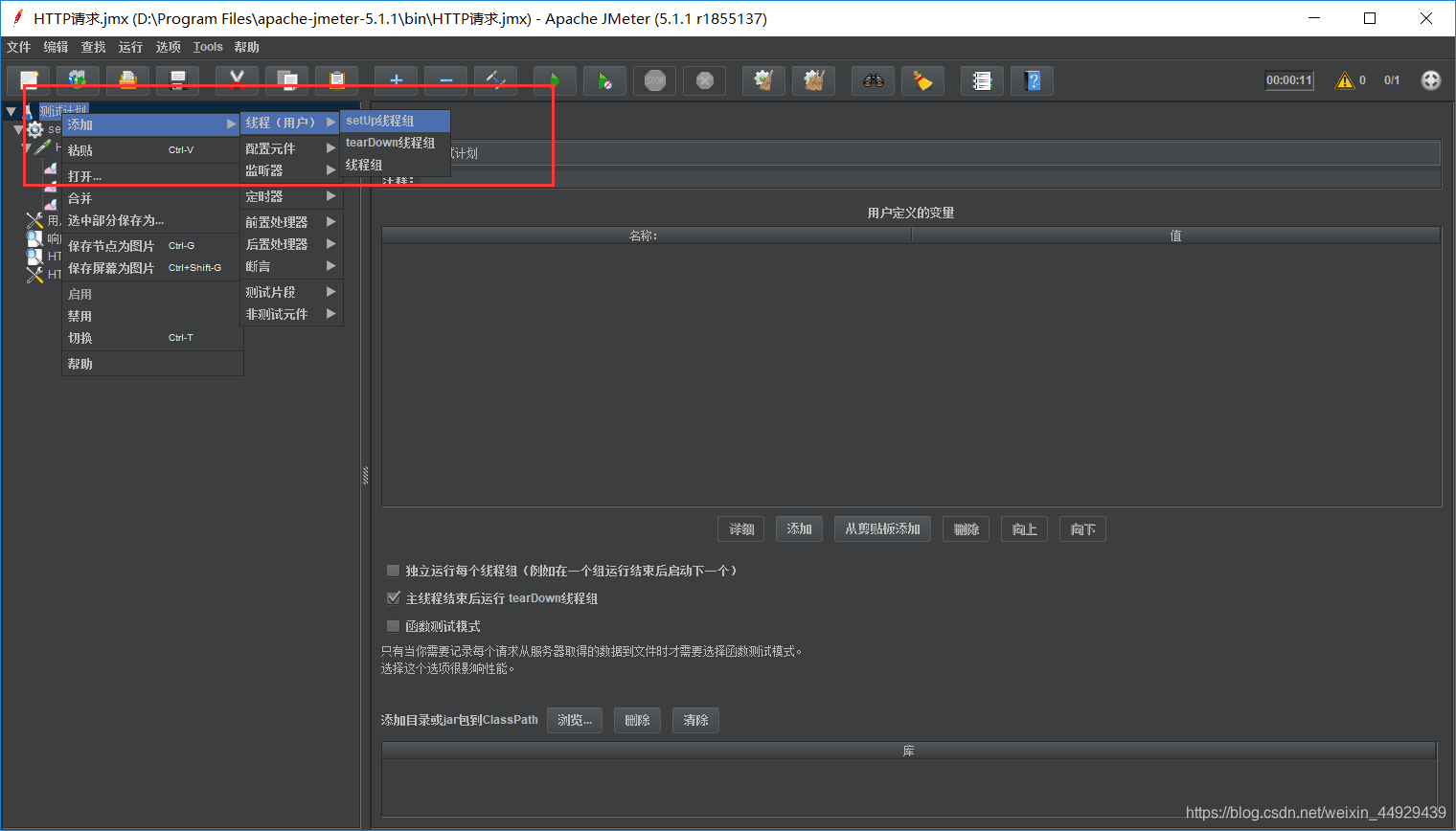Stop the test with the STOP icon
Image resolution: width=1456 pixels, height=831 pixels.
coord(654,80)
